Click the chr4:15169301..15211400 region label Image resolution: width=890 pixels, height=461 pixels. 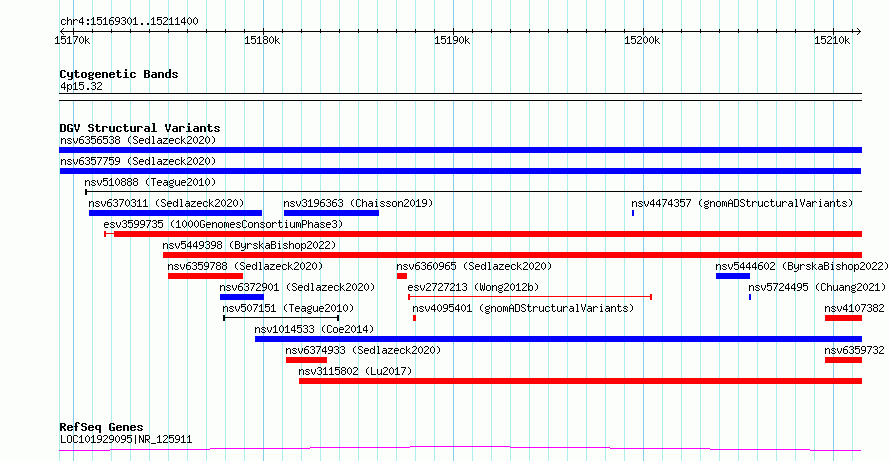[x=129, y=22]
